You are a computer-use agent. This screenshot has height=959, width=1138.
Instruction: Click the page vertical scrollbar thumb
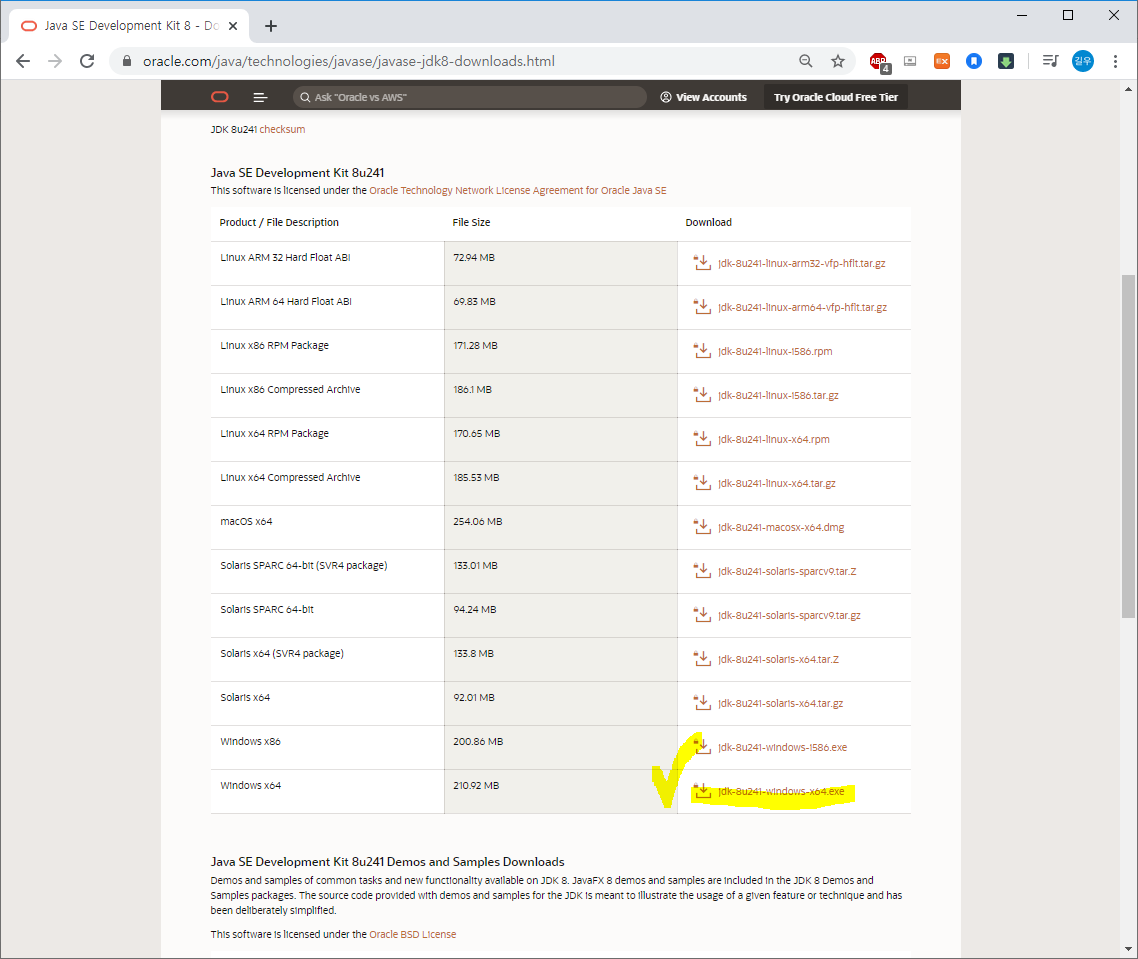(x=1128, y=446)
